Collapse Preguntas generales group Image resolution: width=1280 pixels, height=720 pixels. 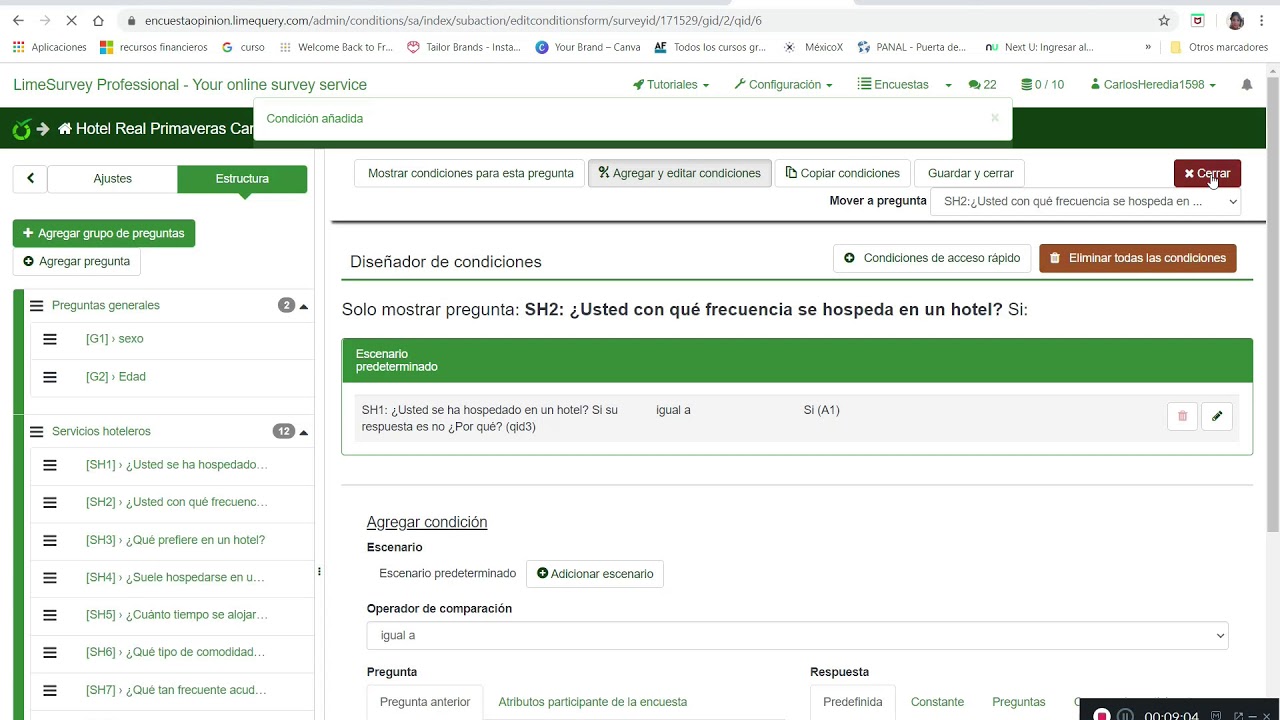(304, 306)
